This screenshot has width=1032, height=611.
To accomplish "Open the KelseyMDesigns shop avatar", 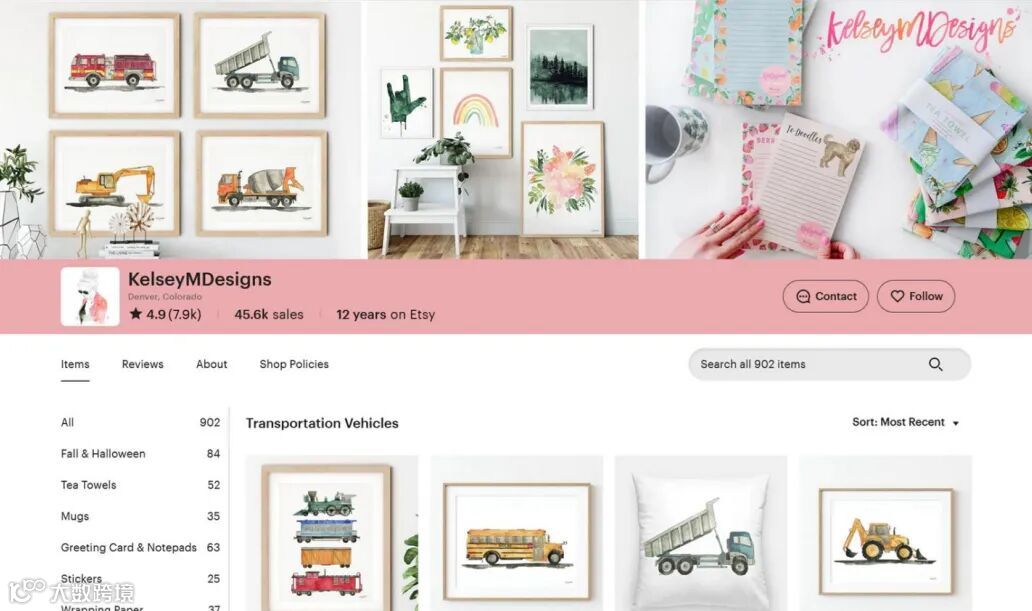I will [x=90, y=296].
